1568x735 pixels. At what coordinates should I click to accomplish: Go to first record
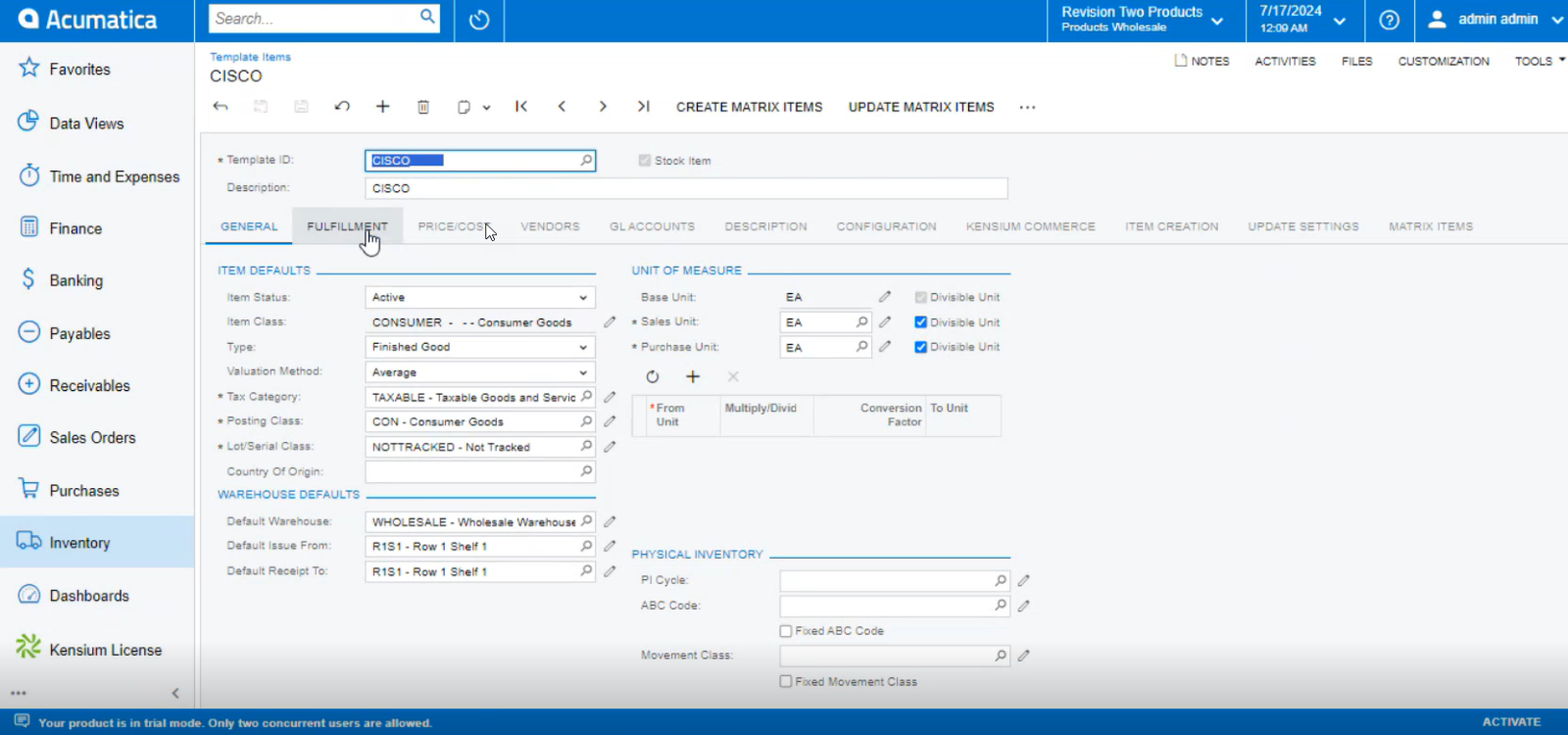(x=521, y=107)
